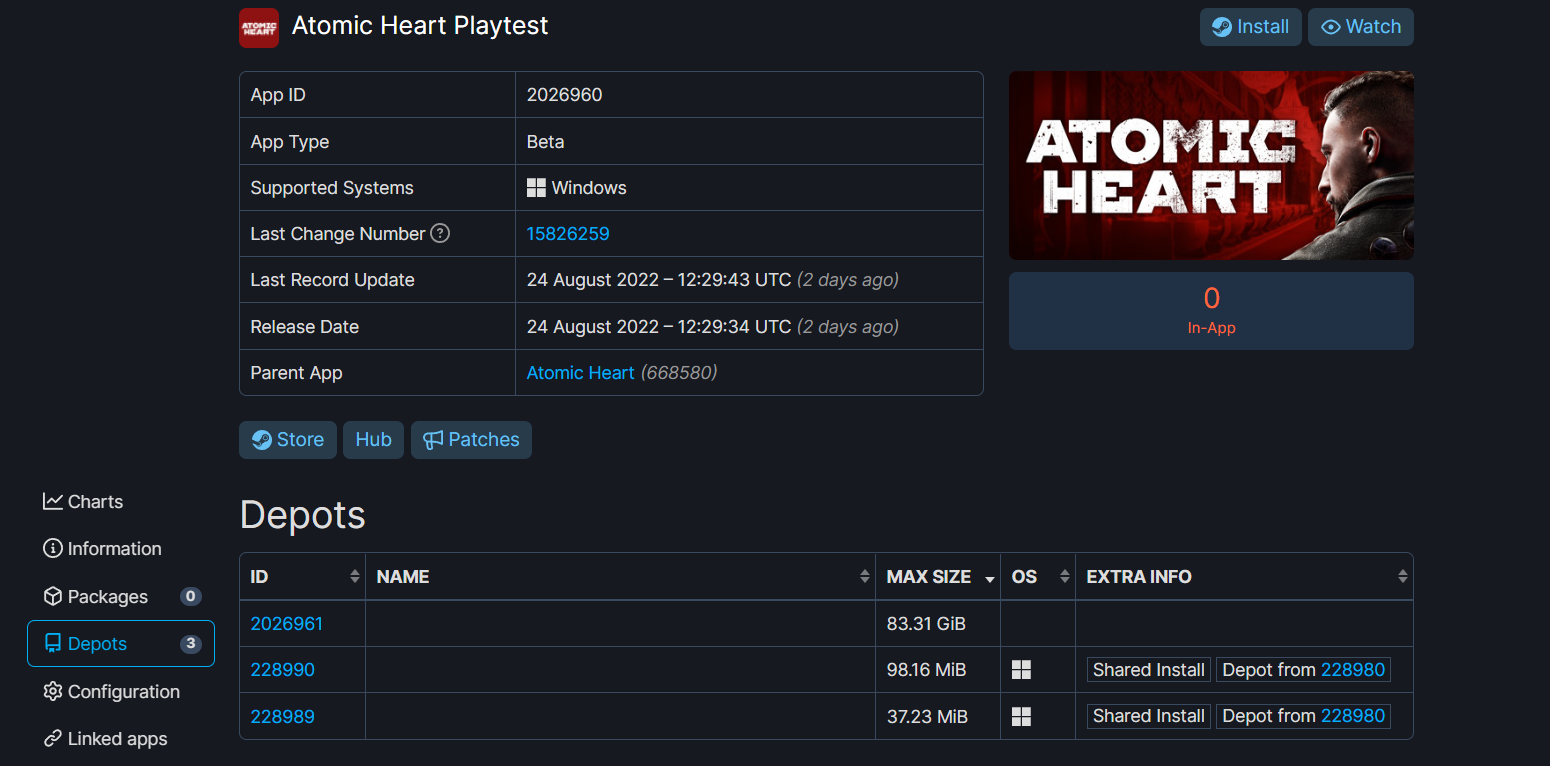Click the App Type value Beta

point(546,142)
